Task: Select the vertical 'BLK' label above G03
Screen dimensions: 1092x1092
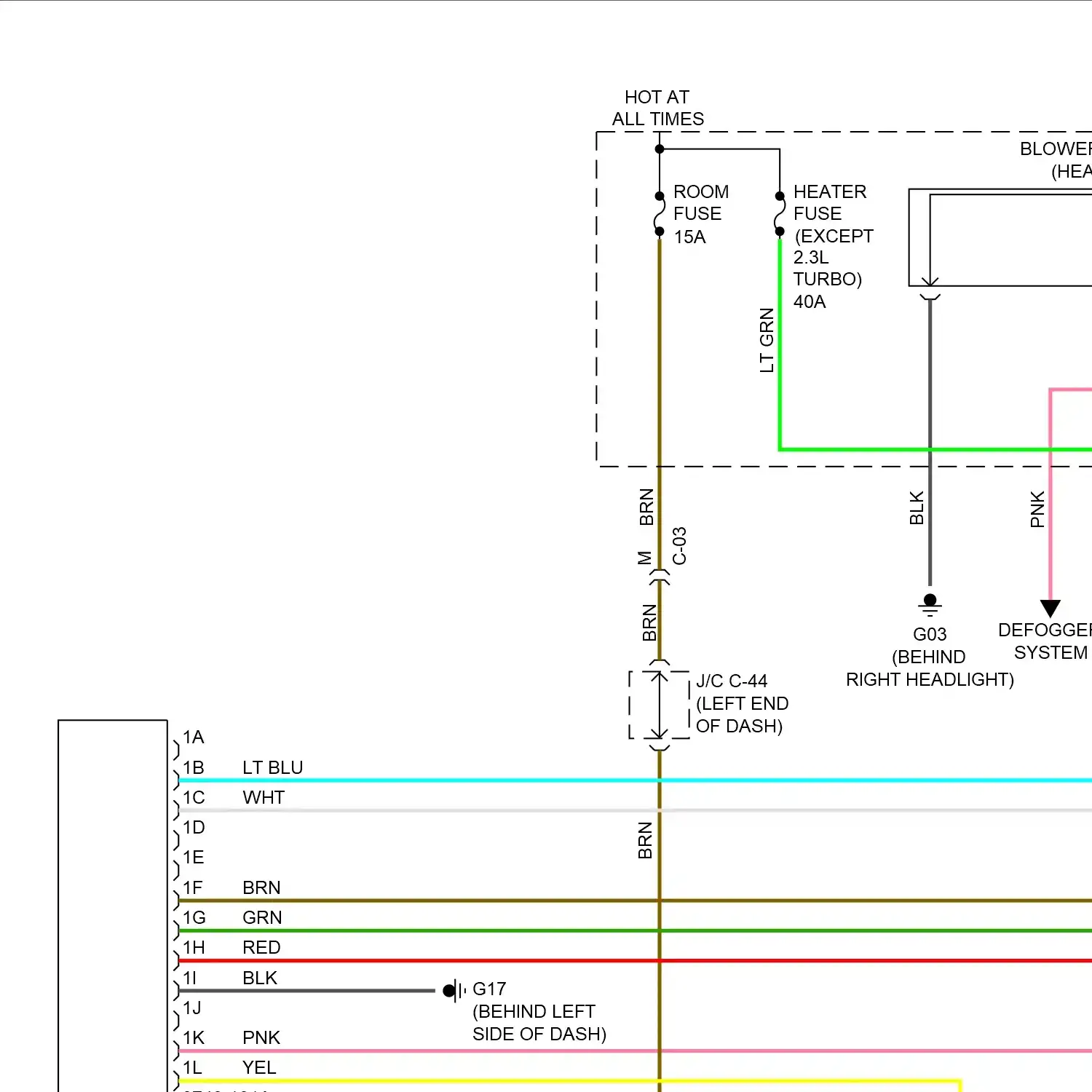Action: [917, 508]
